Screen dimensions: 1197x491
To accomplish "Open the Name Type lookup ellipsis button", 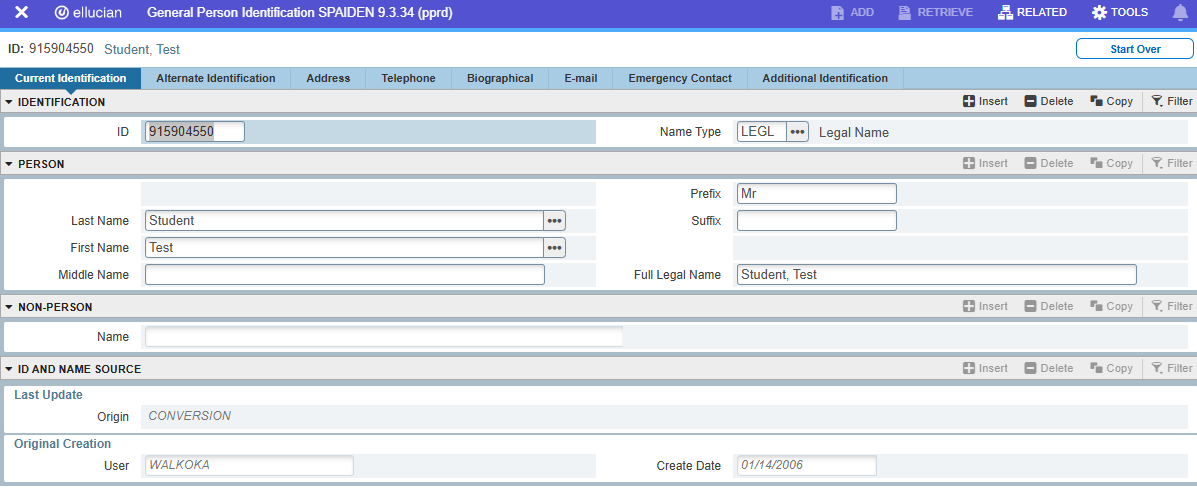I will pos(797,132).
